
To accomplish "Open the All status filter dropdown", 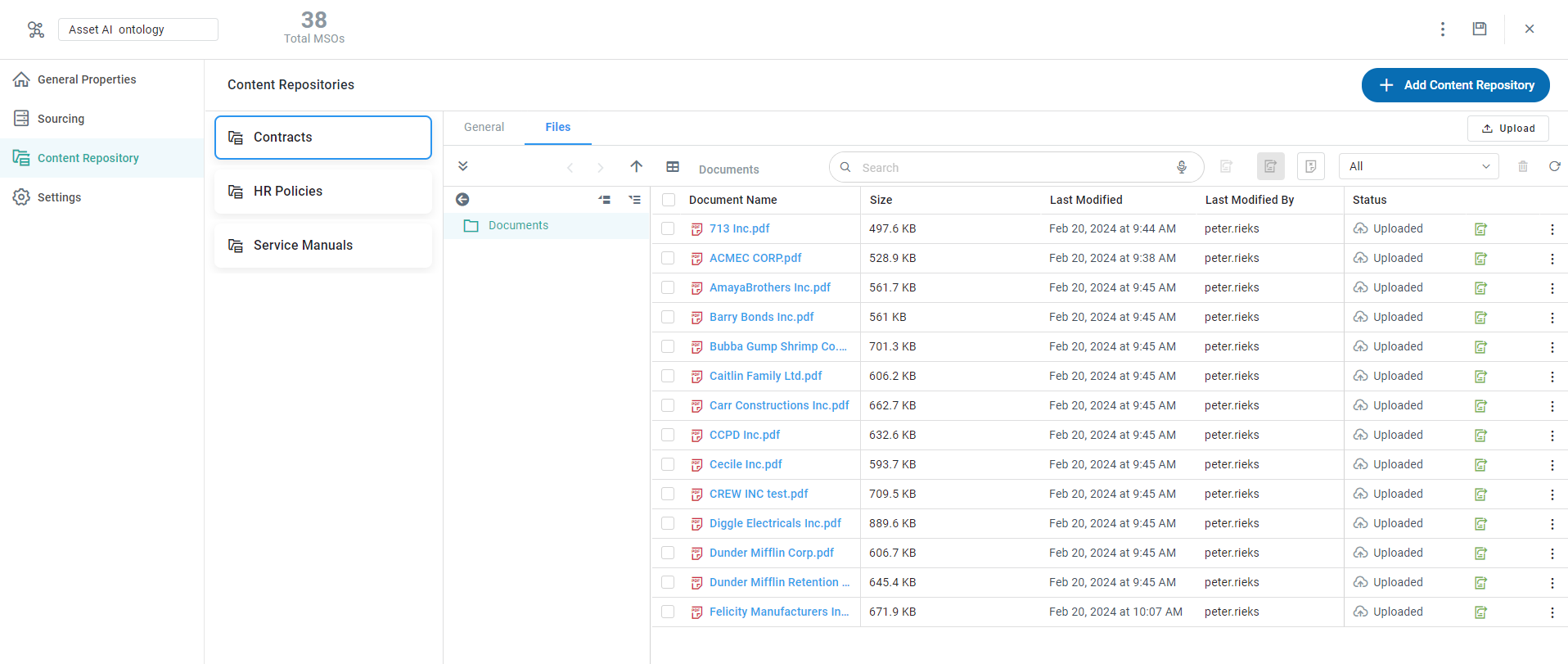I will 1418,166.
